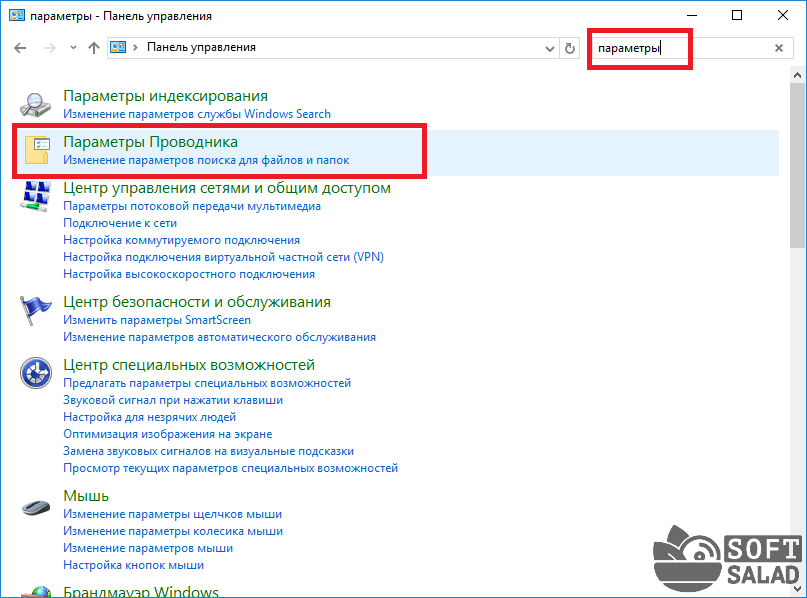Click the scrollbar up arrow
The height and width of the screenshot is (598, 807).
798,75
